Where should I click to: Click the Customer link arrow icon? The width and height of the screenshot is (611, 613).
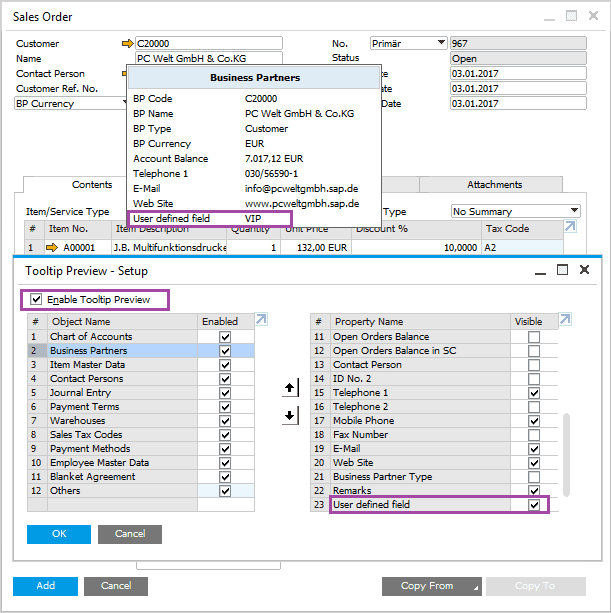click(126, 44)
